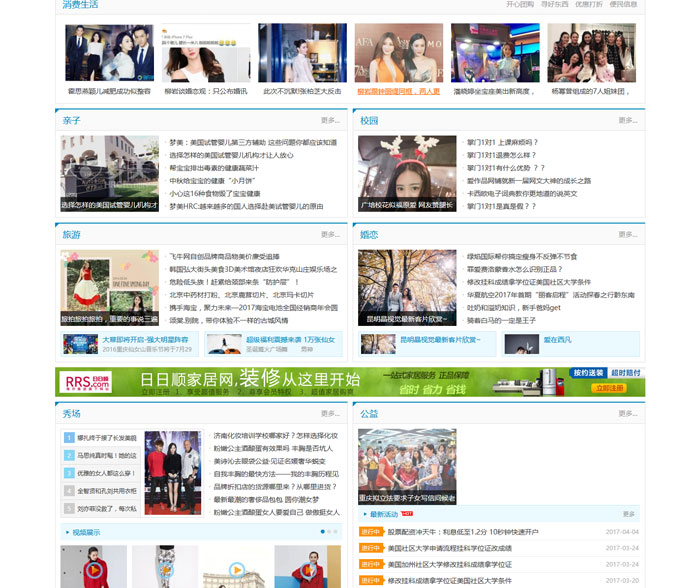The height and width of the screenshot is (588, 700).
Task: Expand 更多 in the 旅游 section
Action: pos(330,235)
